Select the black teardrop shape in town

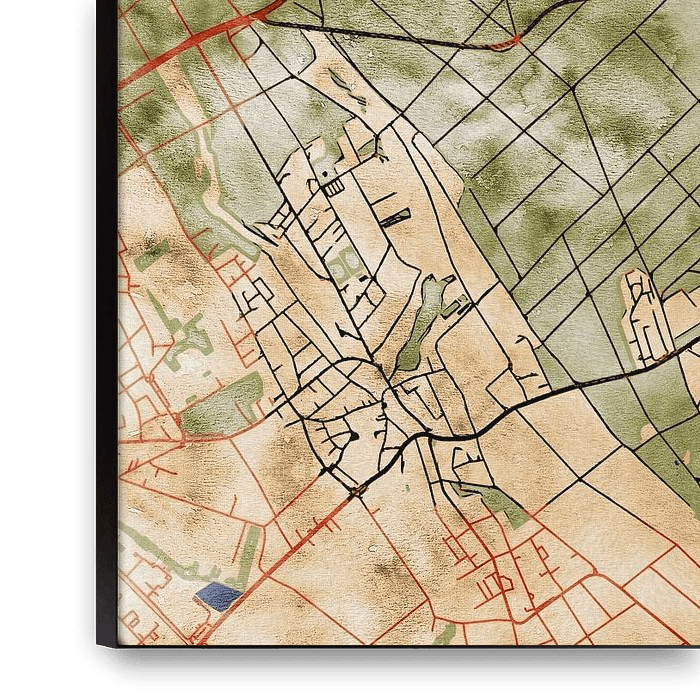353,435
